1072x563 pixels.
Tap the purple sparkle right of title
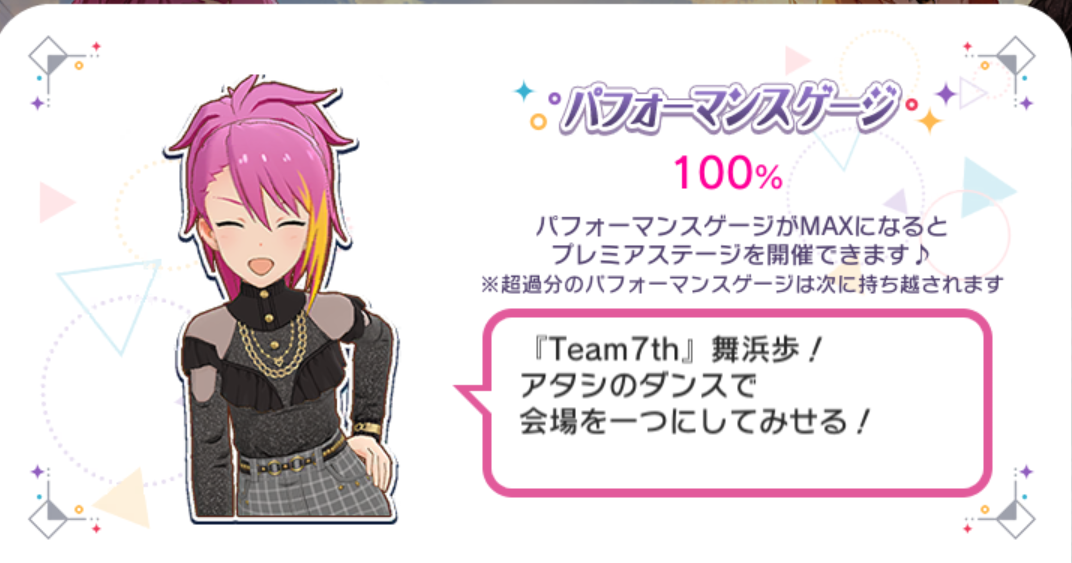coord(946,93)
